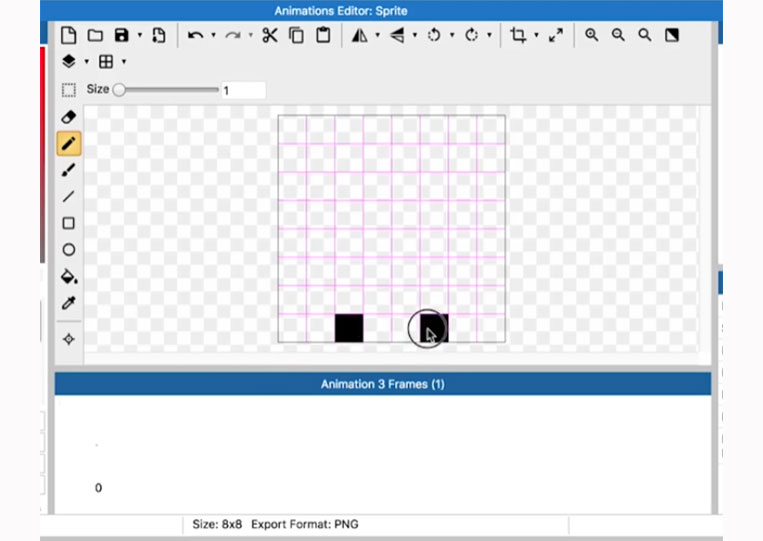Flip the sprite vertically
This screenshot has width=763, height=541.
(x=397, y=35)
